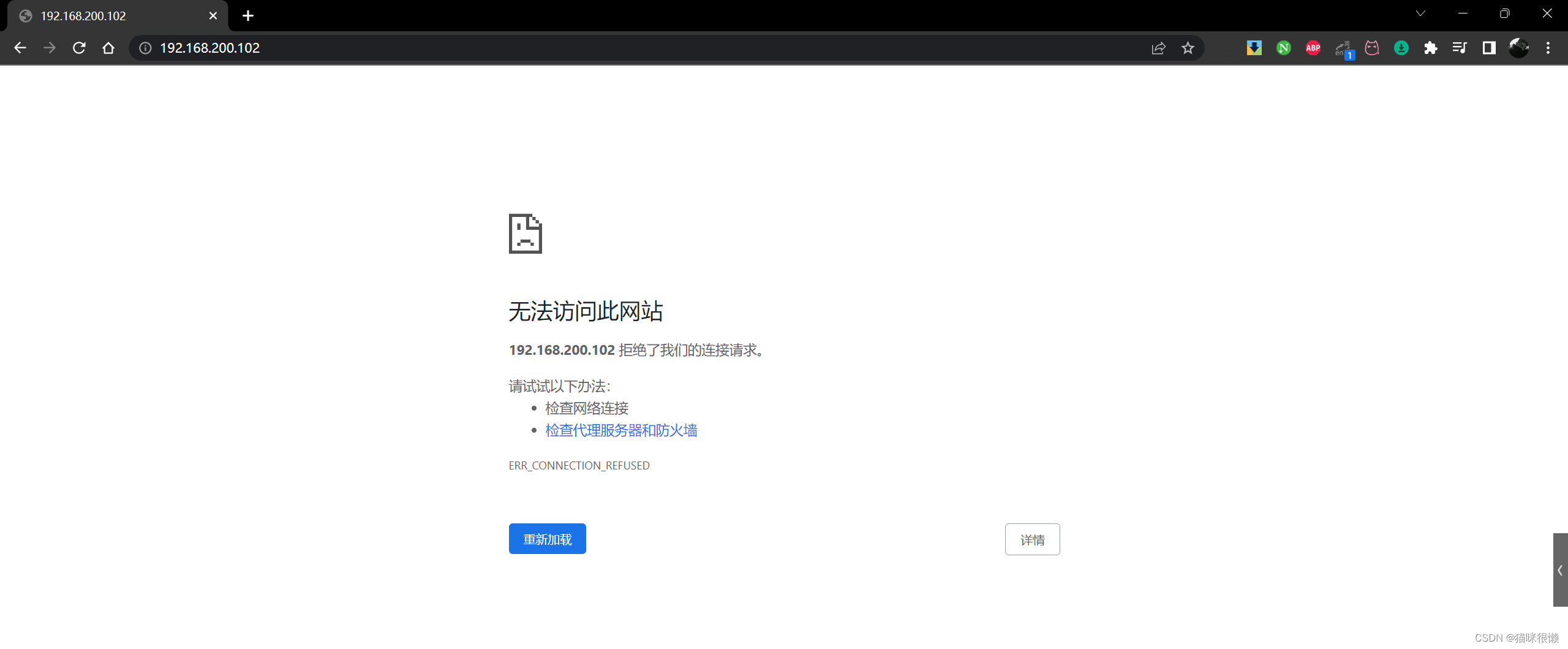Click the puzzle-piece Extensions icon
The width and height of the screenshot is (1568, 649).
click(x=1431, y=48)
